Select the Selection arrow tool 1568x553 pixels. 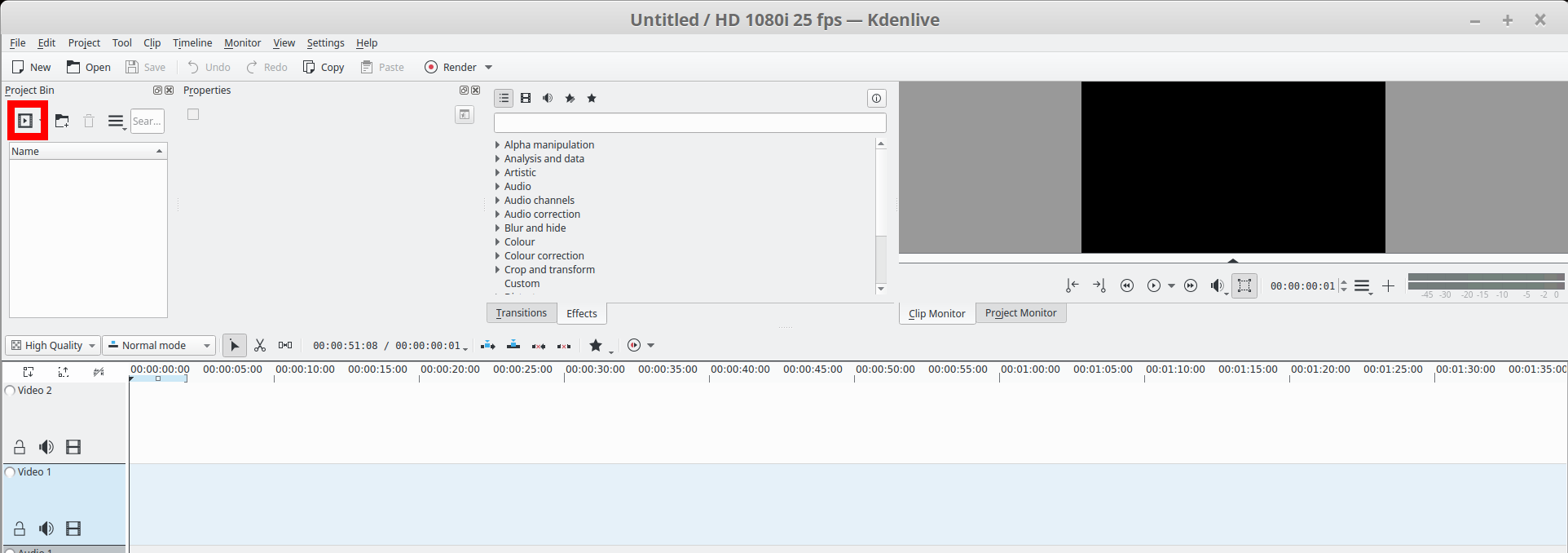234,346
